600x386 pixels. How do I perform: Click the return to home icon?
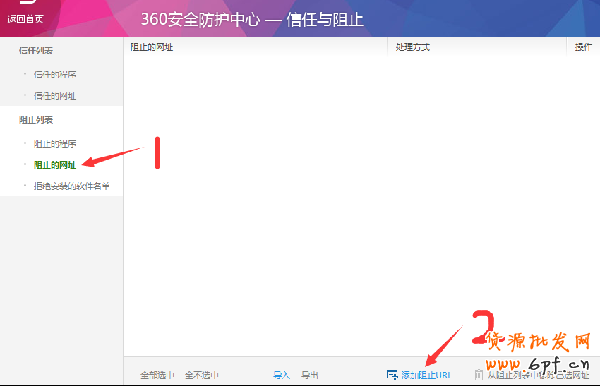point(28,2)
